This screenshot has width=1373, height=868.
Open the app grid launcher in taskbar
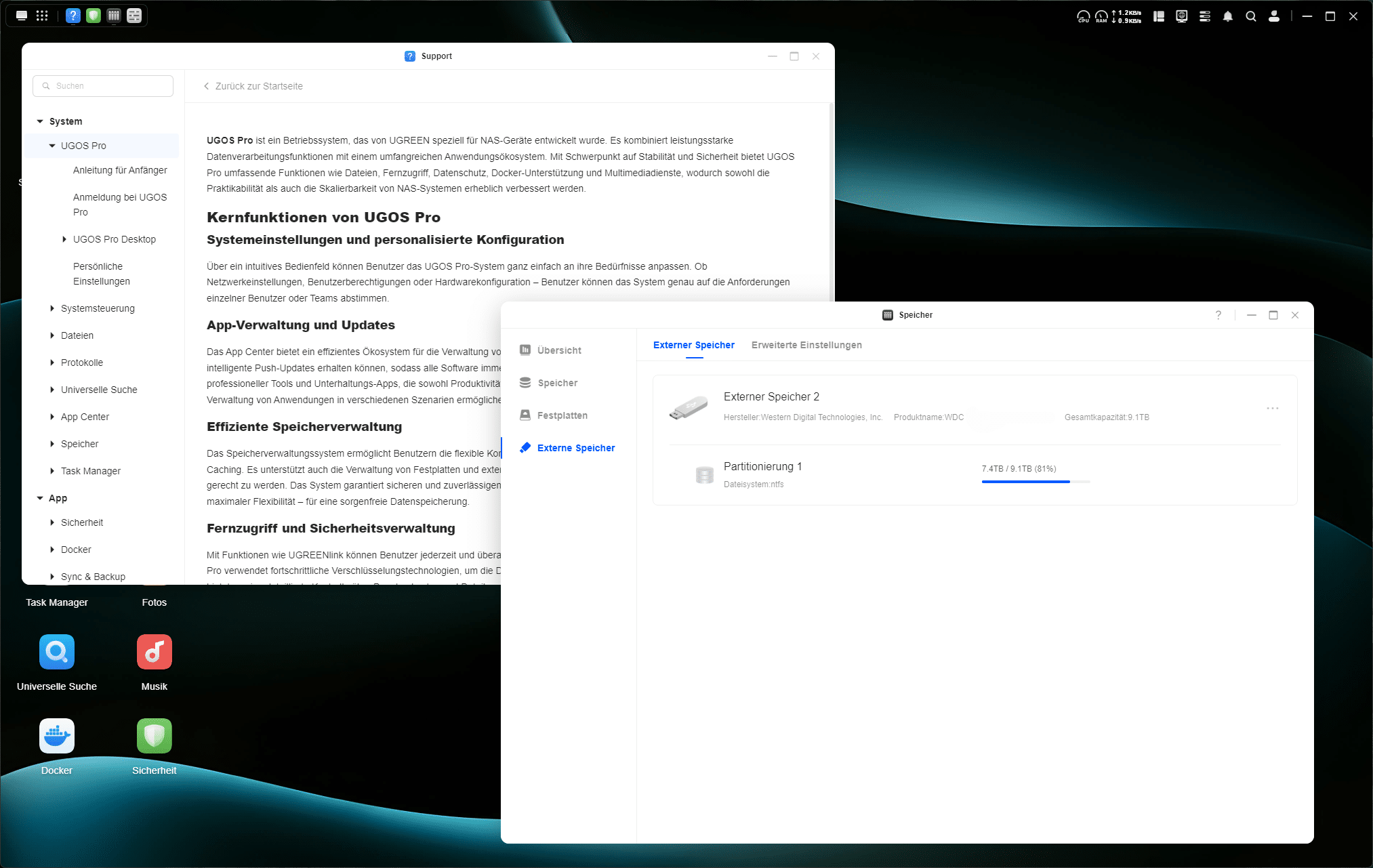42,16
